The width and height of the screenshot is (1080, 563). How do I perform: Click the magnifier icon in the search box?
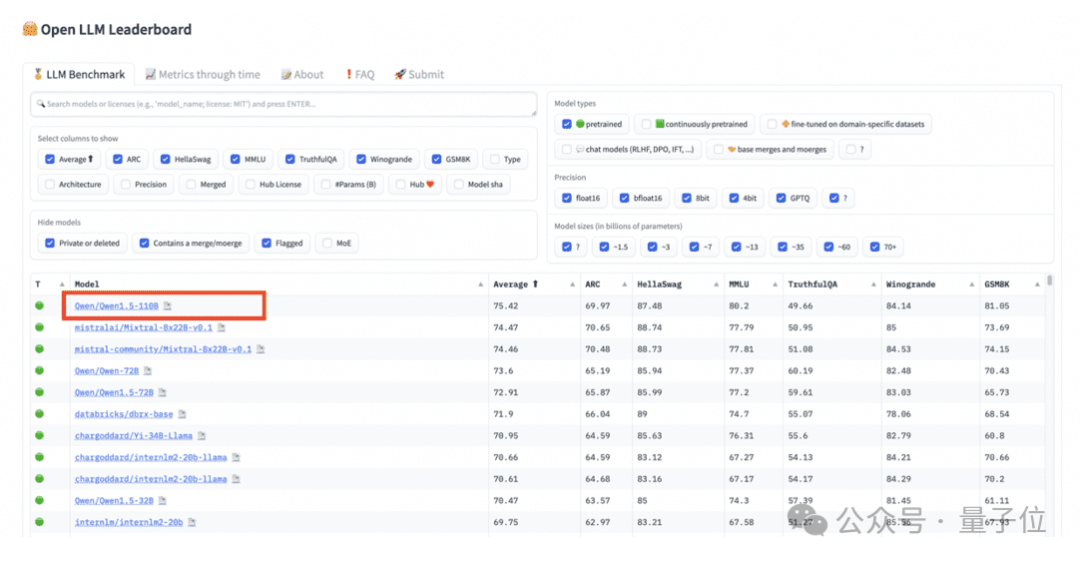(41, 104)
